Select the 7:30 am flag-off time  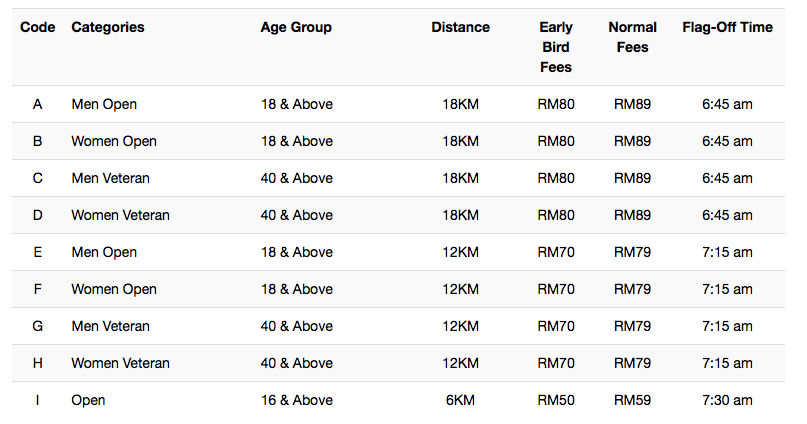pyautogui.click(x=727, y=401)
